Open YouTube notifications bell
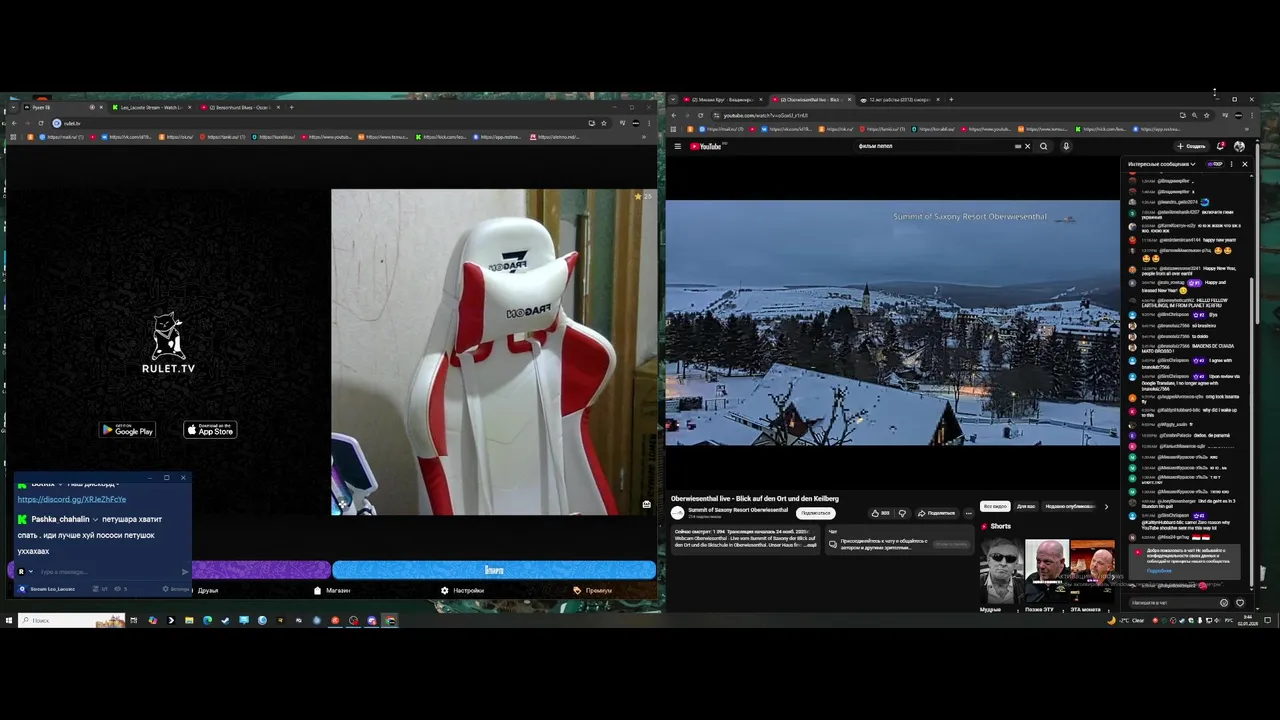 1221,146
